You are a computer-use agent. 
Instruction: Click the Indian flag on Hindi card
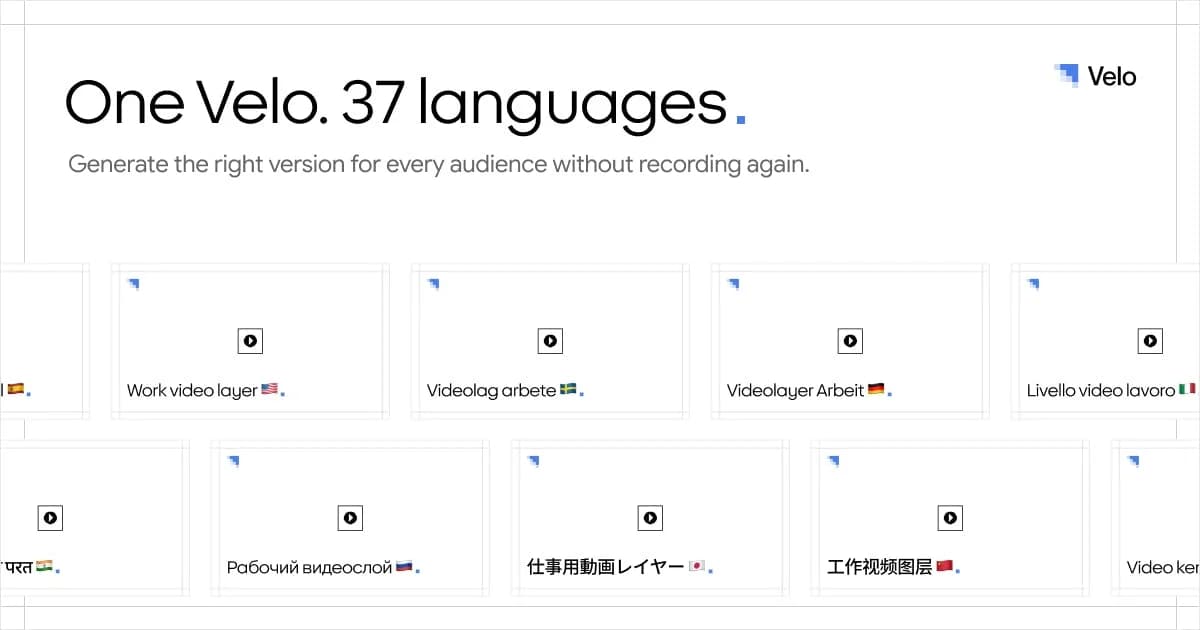click(x=44, y=567)
